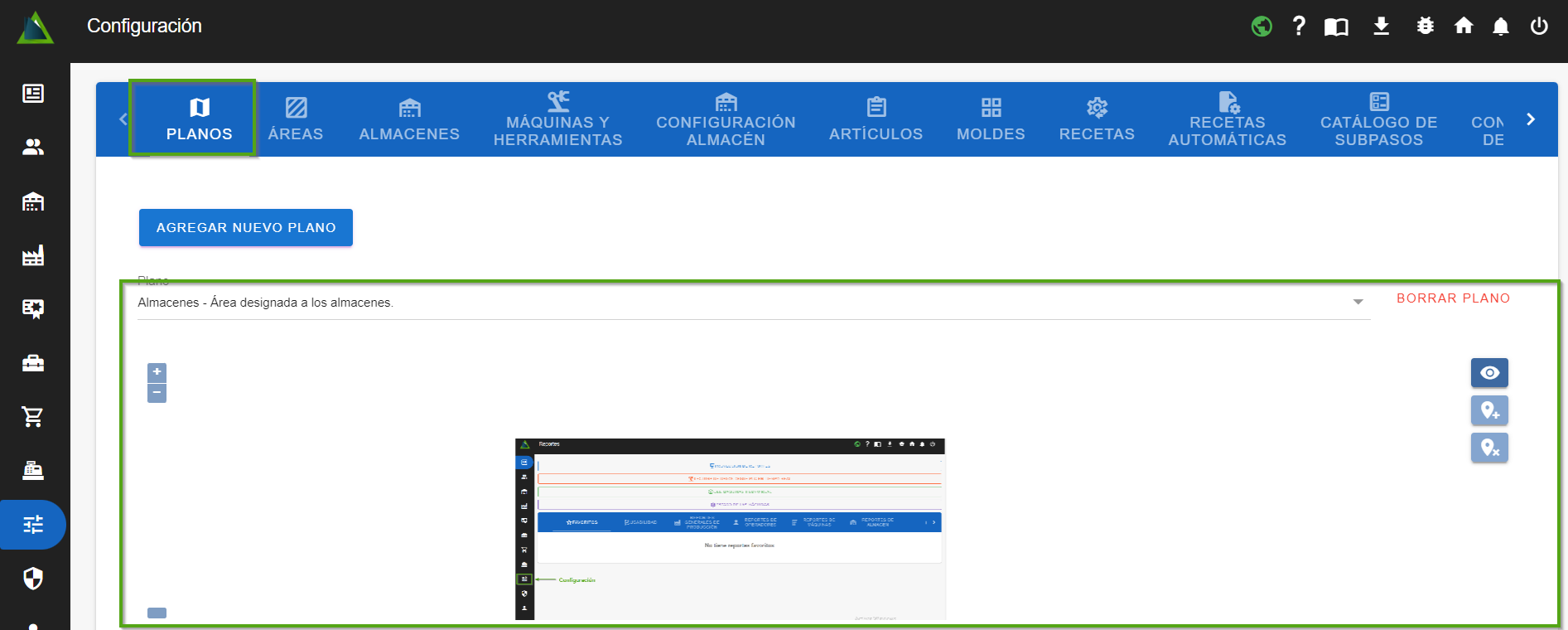1568x630 pixels.
Task: Click the power logout icon
Action: coord(1539,27)
